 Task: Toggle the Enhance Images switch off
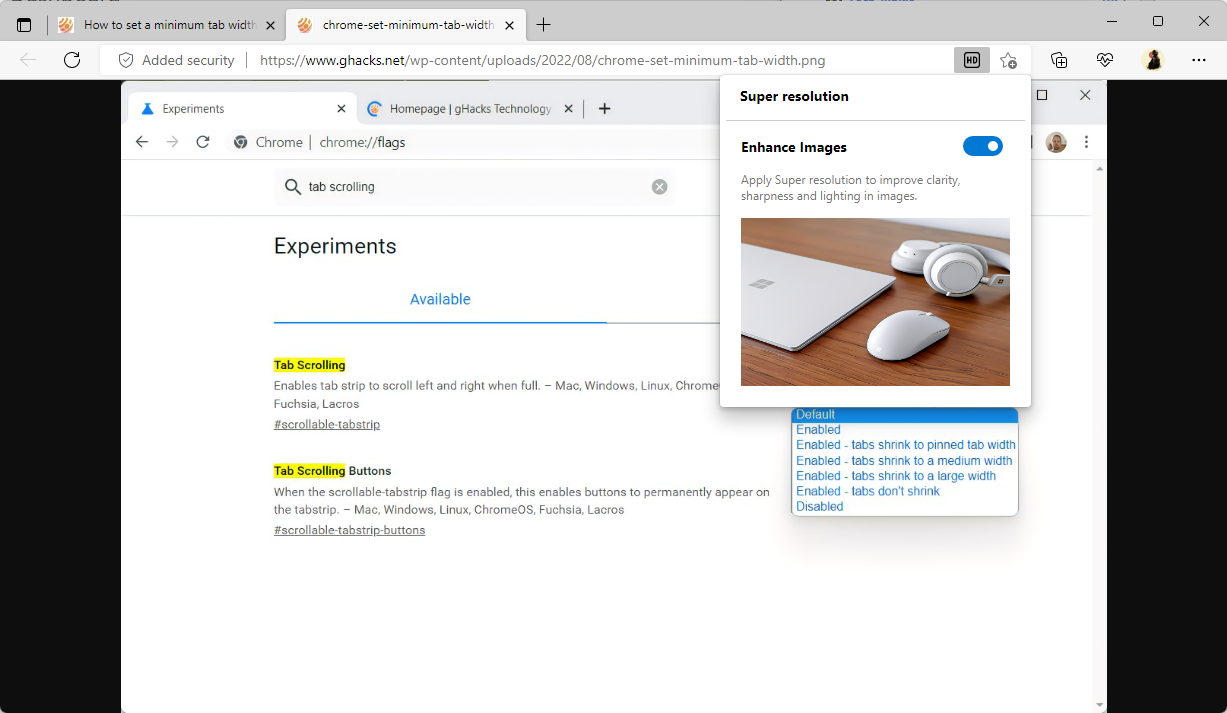(983, 146)
